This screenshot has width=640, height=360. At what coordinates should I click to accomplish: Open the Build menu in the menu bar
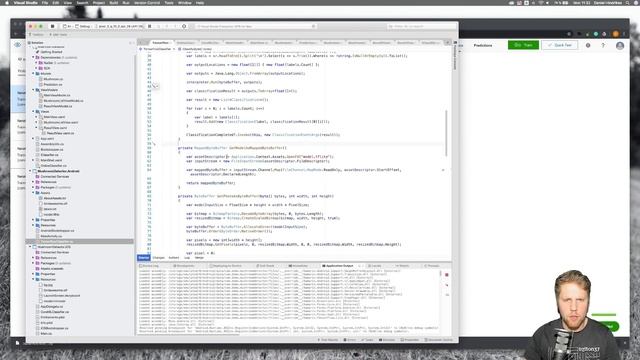pyautogui.click(x=114, y=2)
